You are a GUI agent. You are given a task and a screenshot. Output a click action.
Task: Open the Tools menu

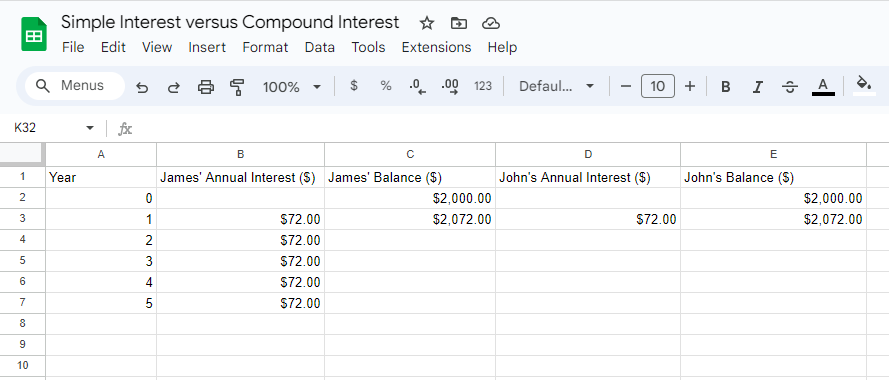pyautogui.click(x=368, y=47)
